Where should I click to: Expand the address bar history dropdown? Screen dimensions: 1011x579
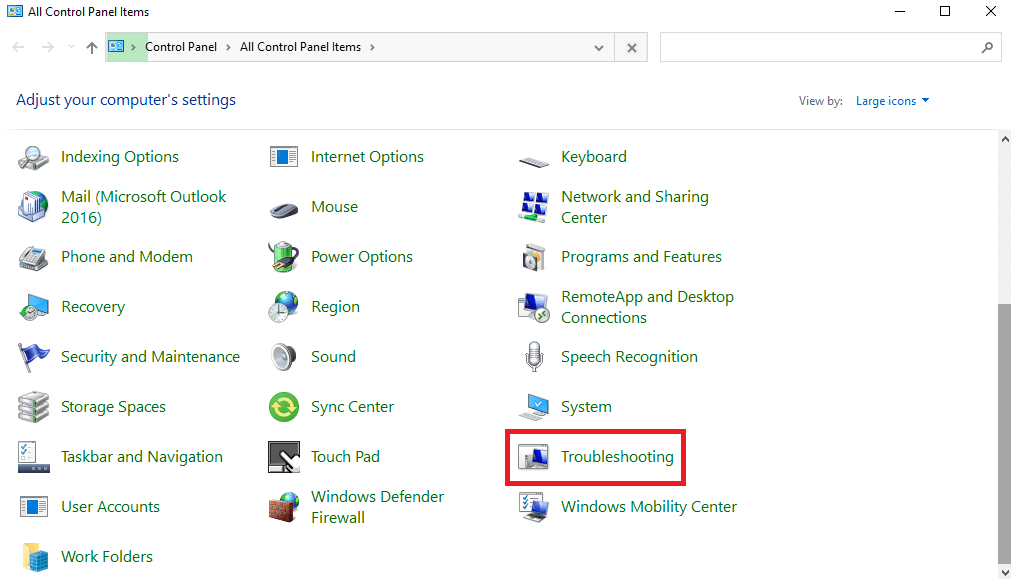click(599, 47)
